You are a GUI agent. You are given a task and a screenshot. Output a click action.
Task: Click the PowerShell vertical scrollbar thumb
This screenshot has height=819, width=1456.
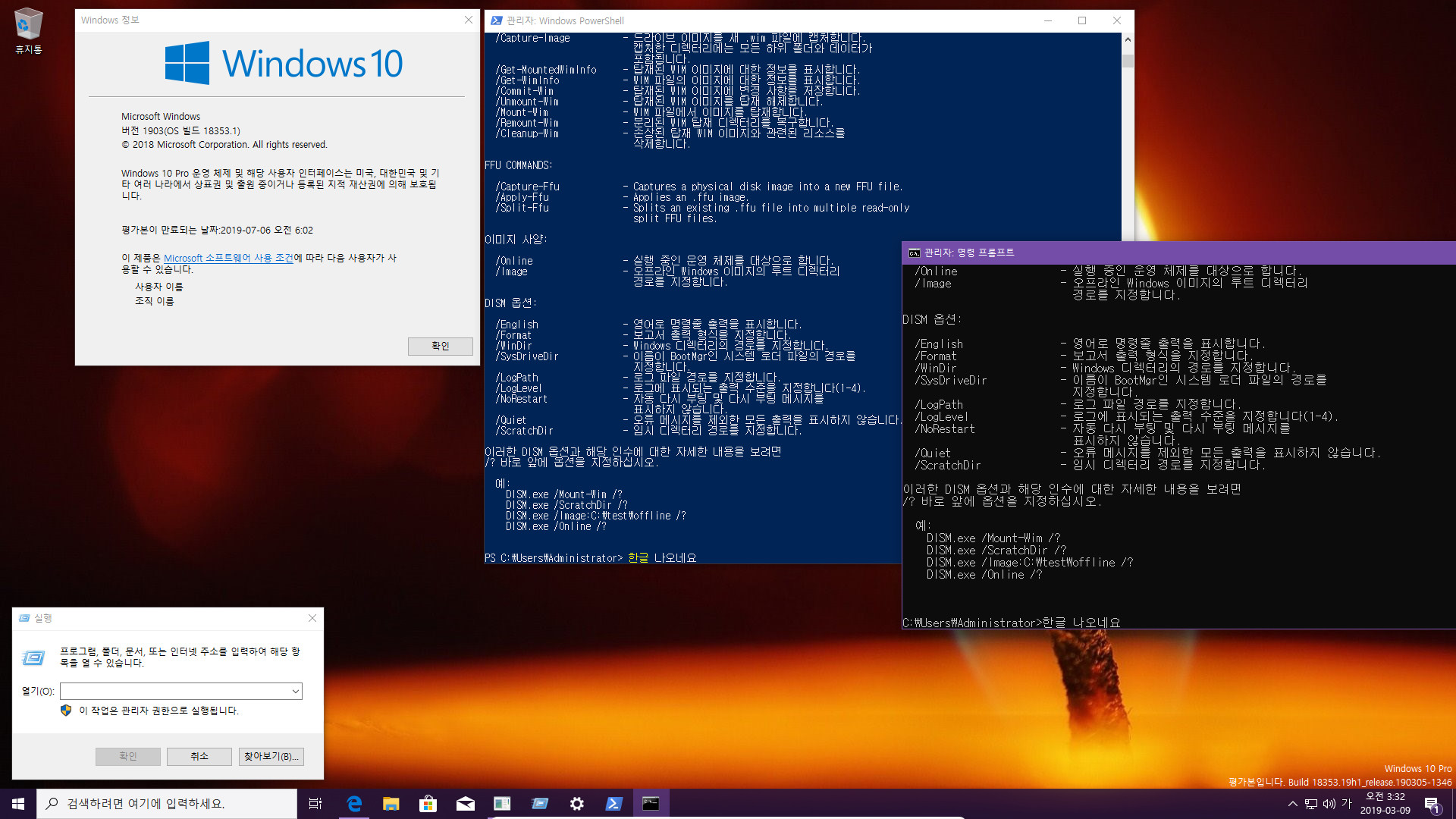pos(1128,61)
